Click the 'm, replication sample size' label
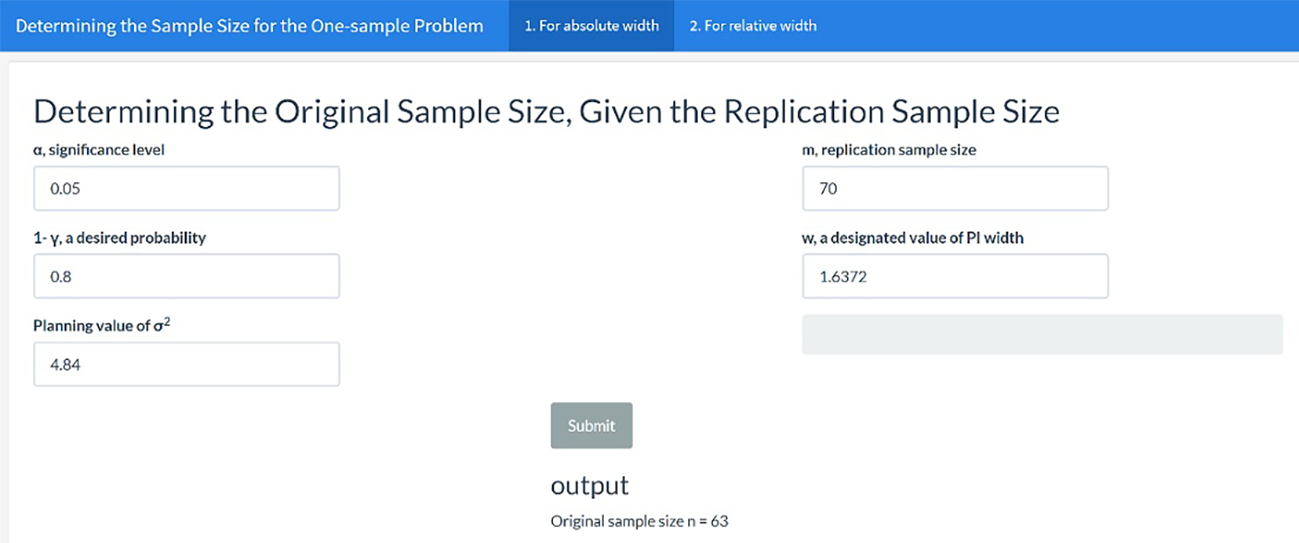 889,150
